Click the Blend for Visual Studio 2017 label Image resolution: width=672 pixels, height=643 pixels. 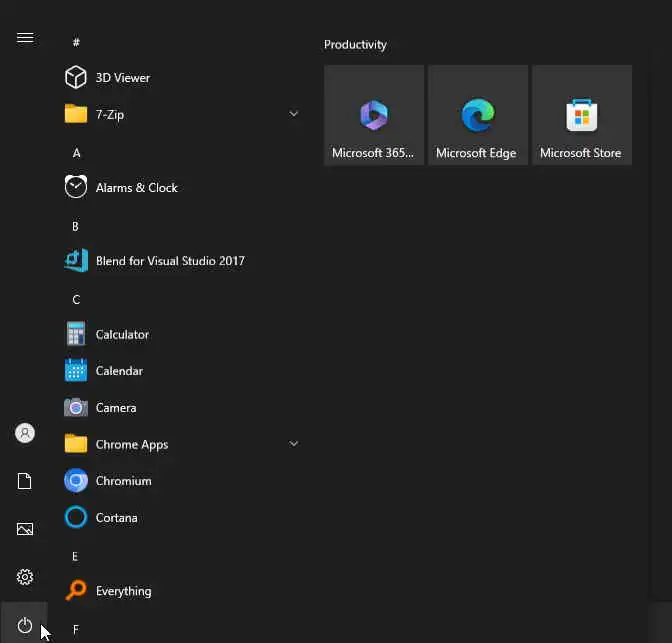click(x=170, y=261)
